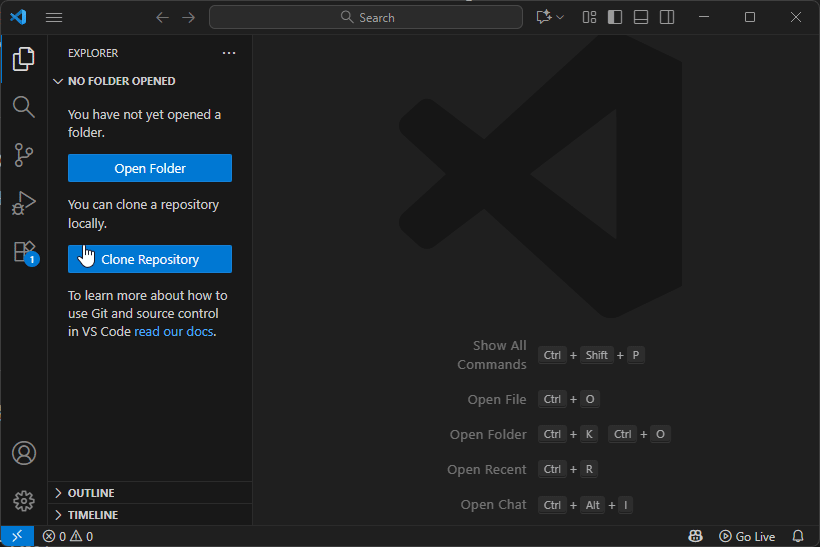Open the Copilot chat icon in title bar
This screenshot has height=547, width=820.
coord(544,17)
